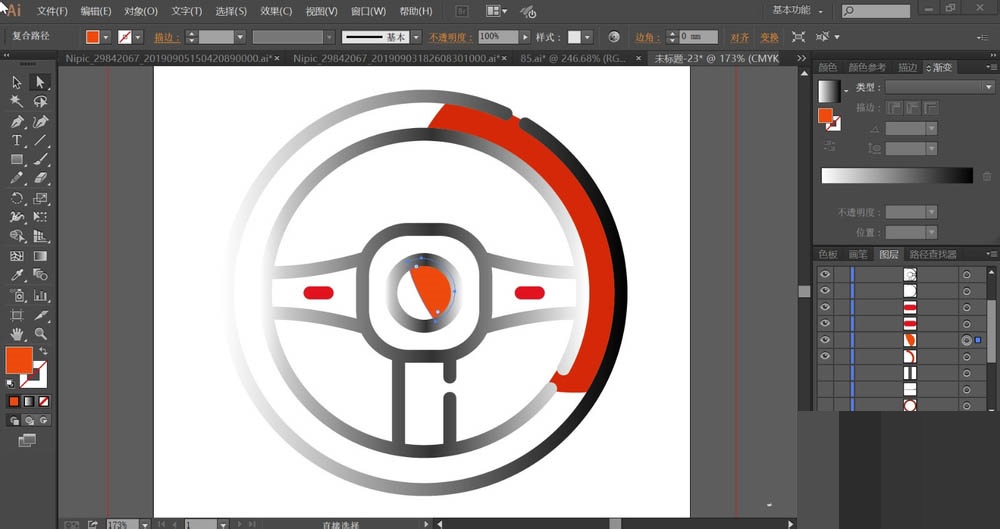Set toolbox fill mode to None
1000x529 pixels.
point(44,401)
